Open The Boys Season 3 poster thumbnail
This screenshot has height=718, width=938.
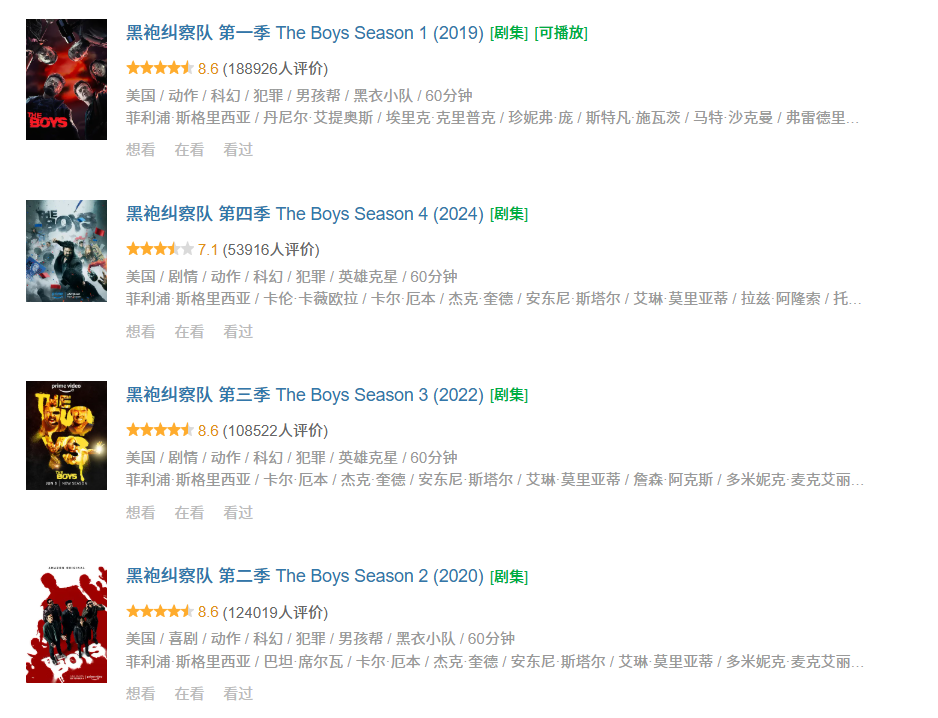pos(66,435)
